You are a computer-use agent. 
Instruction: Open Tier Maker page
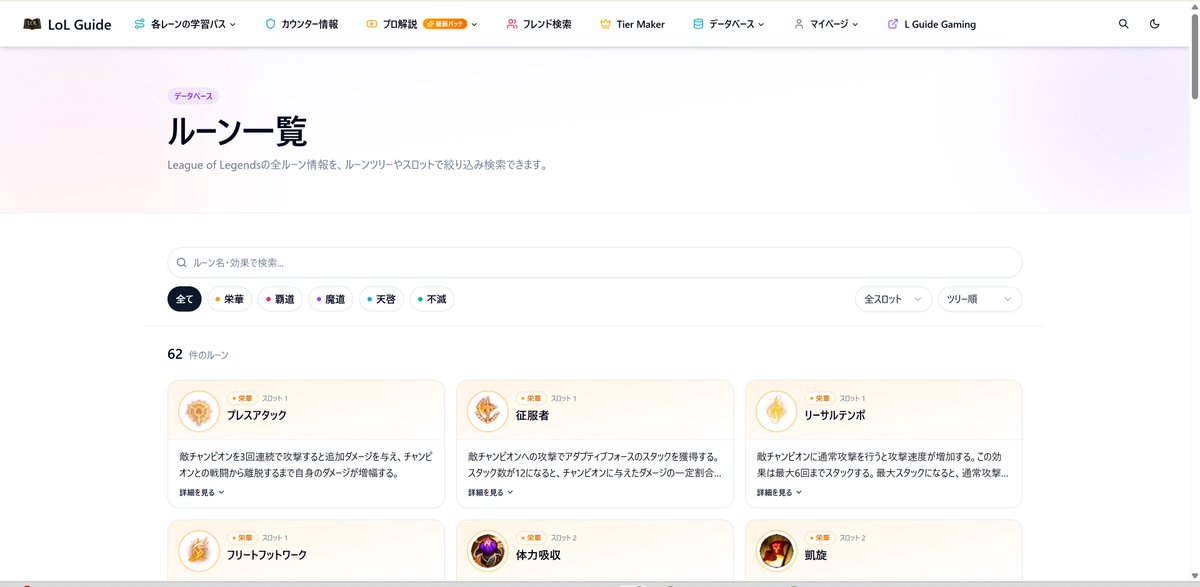[x=632, y=24]
